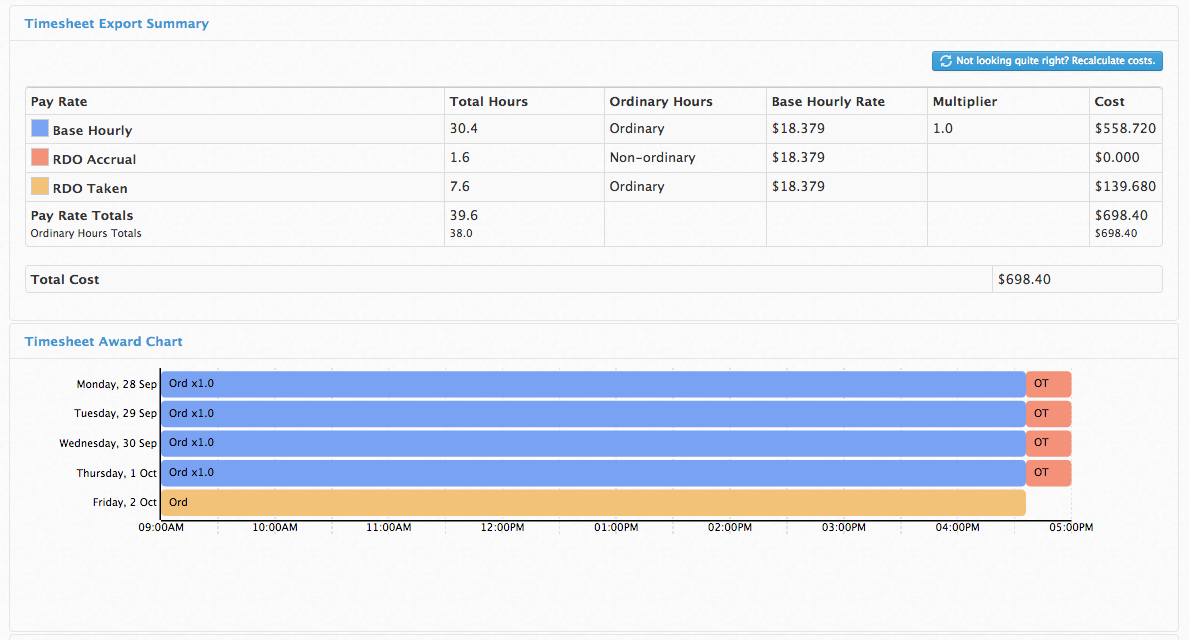1189x640 pixels.
Task: Select Thursday 1 Oct OT segment
Action: [x=1049, y=472]
